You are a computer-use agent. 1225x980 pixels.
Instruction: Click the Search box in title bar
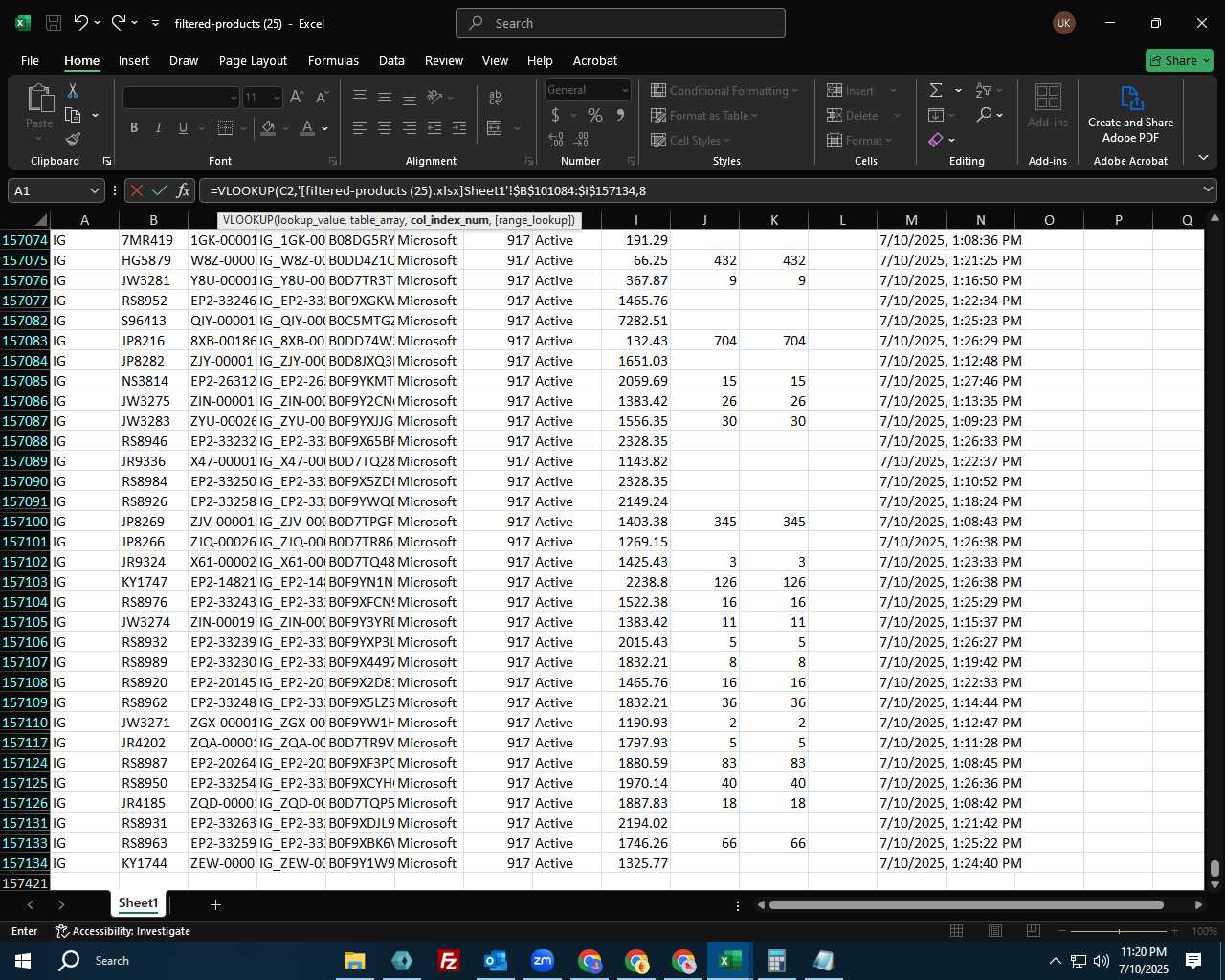tap(620, 23)
